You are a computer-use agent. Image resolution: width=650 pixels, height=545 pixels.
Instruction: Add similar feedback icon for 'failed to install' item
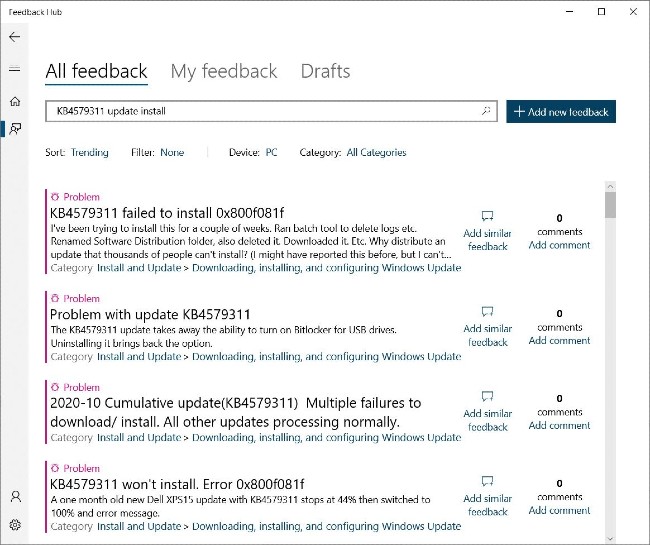(x=488, y=216)
